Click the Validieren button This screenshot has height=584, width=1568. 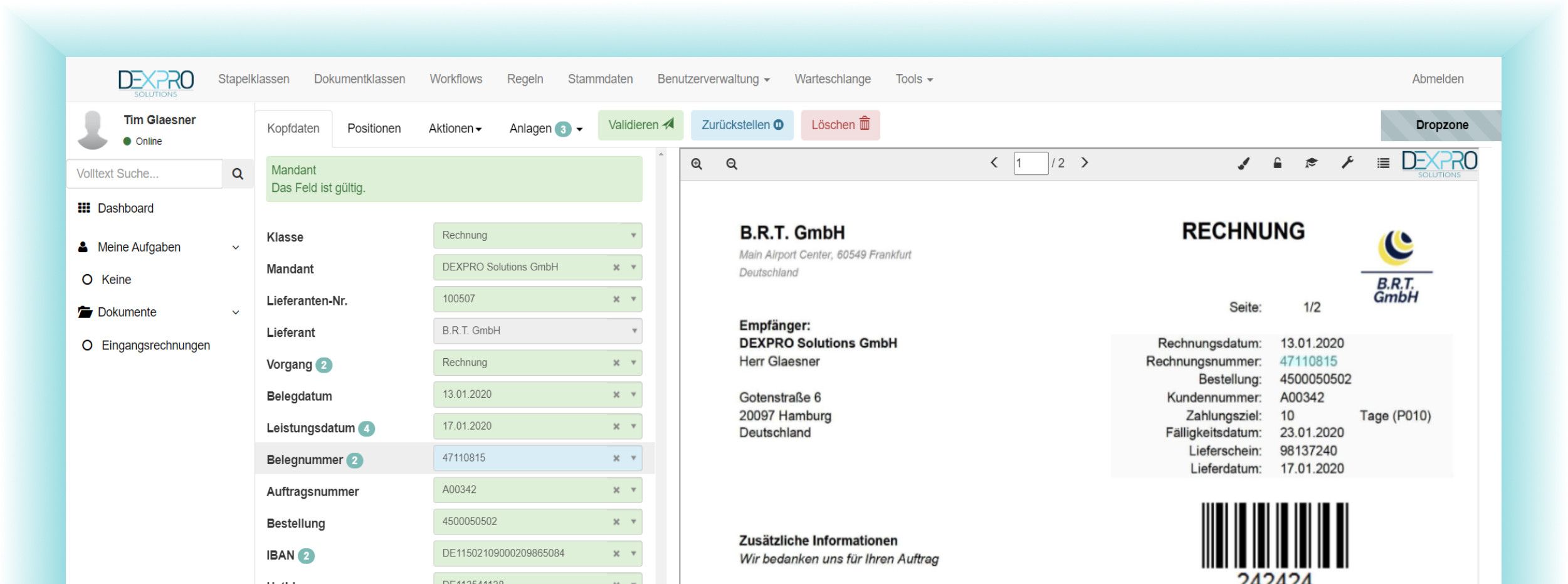[641, 125]
